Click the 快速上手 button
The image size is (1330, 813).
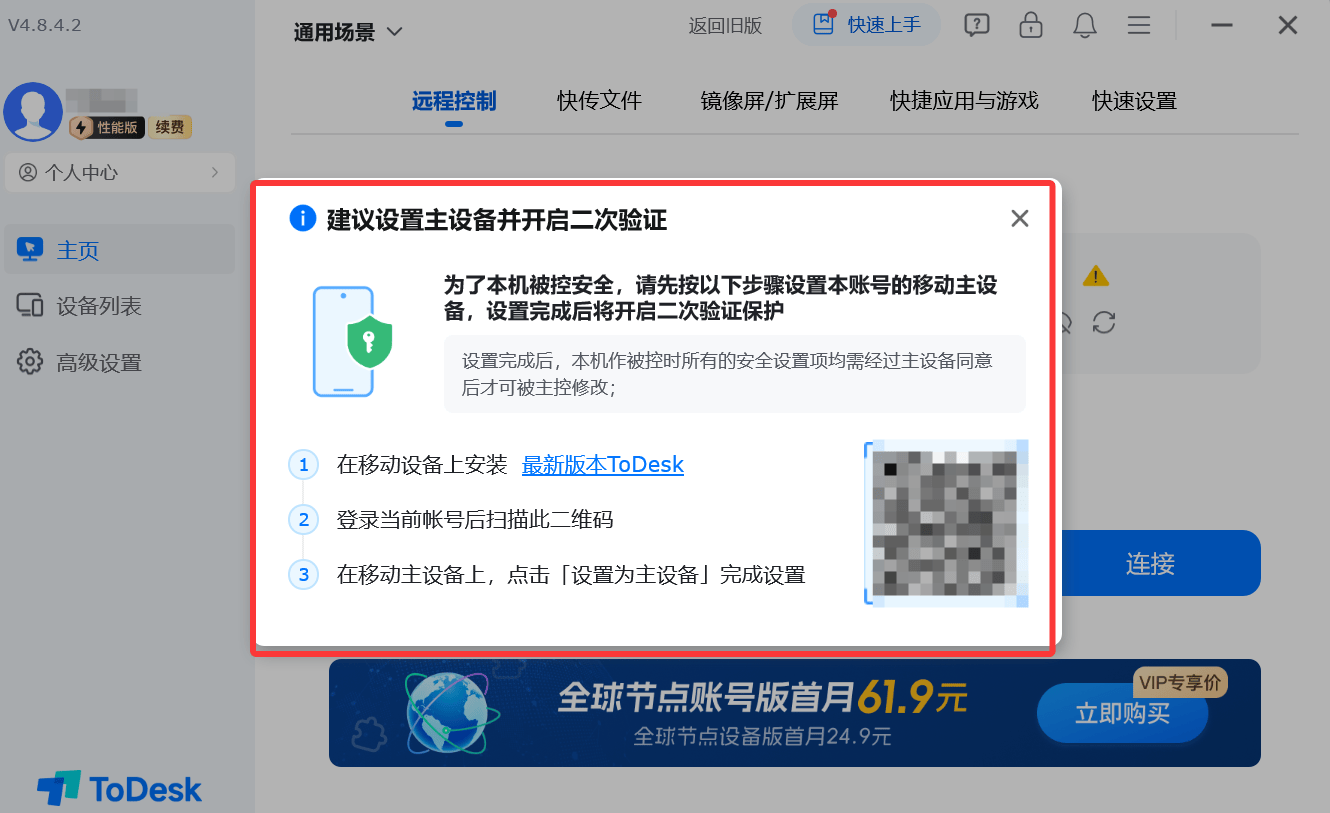867,24
